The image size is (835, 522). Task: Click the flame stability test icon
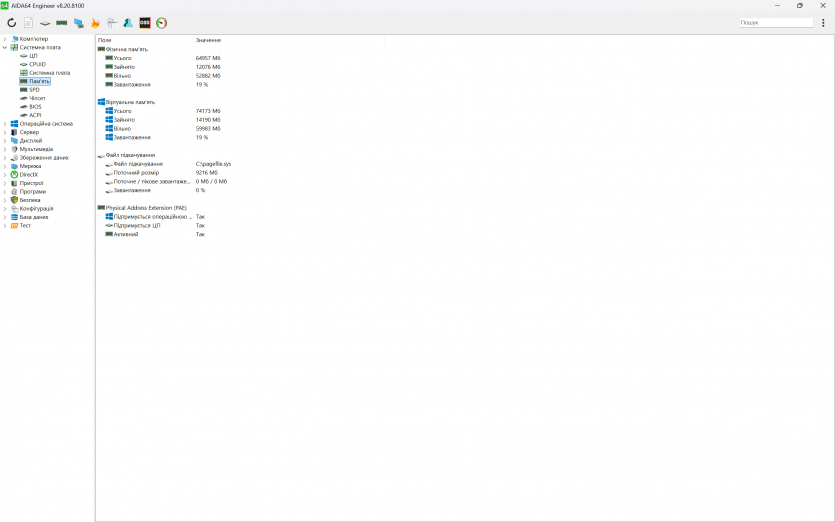95,23
